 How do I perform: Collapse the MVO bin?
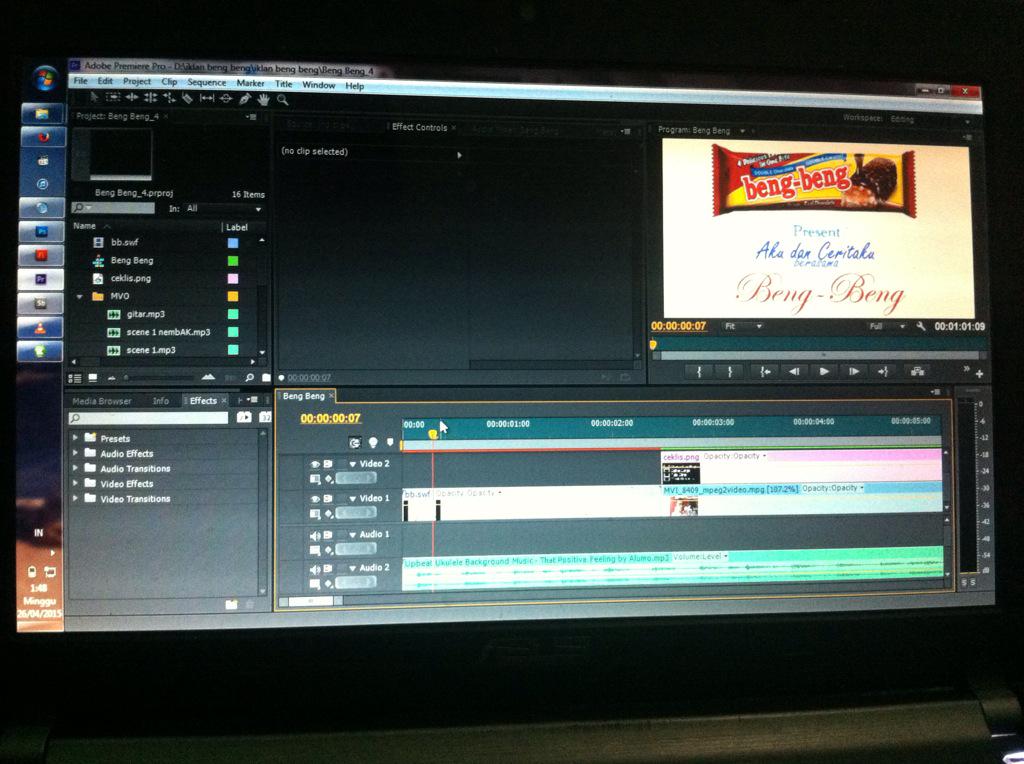click(x=80, y=296)
